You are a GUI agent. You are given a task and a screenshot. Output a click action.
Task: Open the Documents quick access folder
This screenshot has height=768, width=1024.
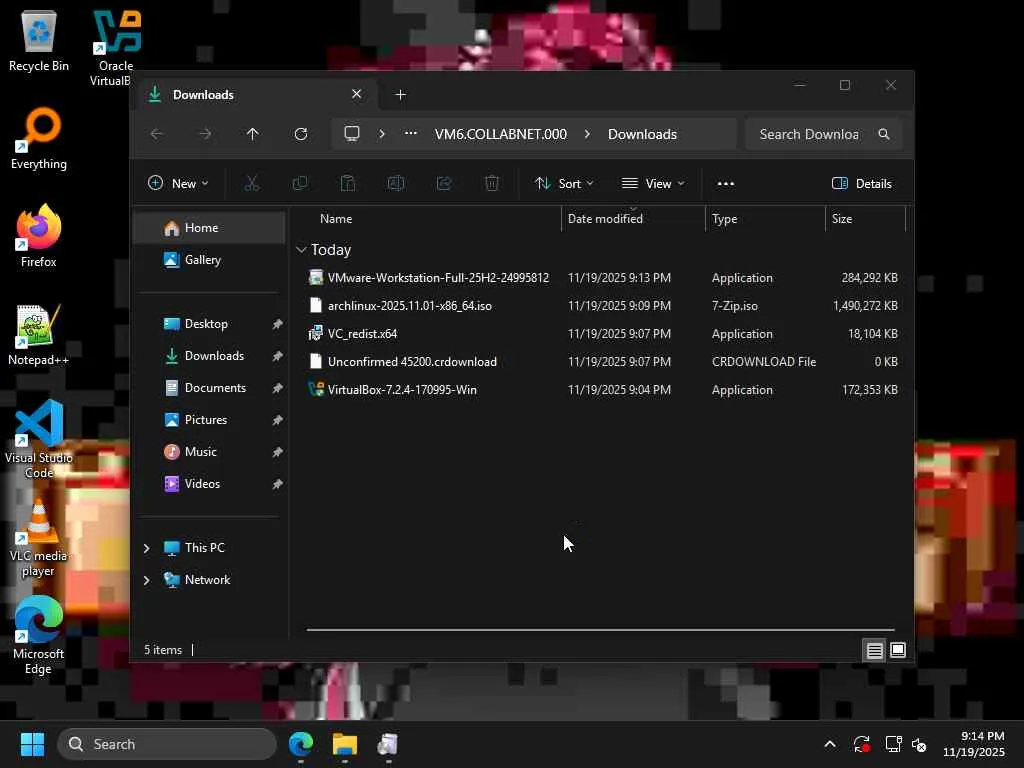coord(214,388)
